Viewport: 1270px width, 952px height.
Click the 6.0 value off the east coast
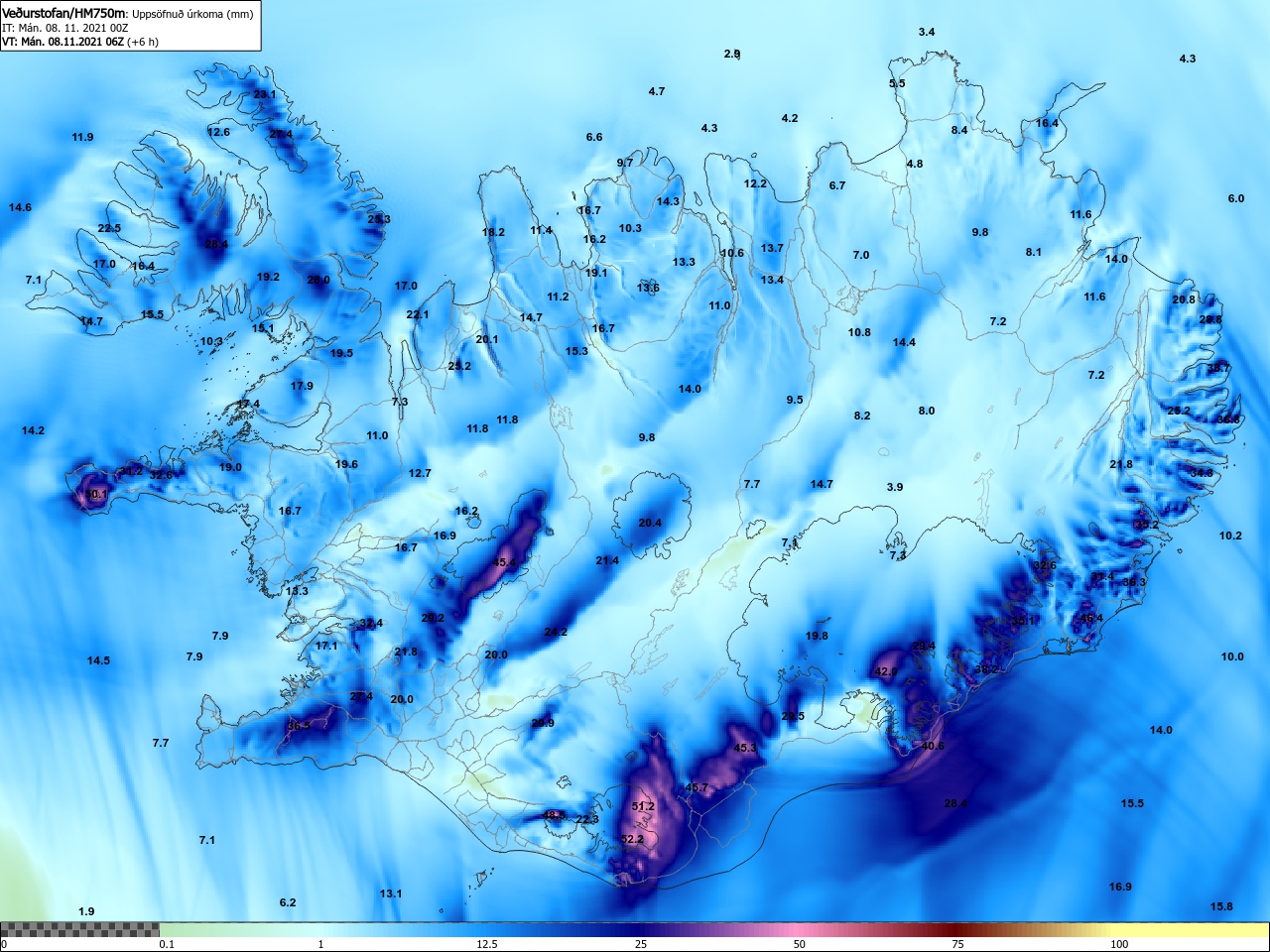tap(1236, 198)
